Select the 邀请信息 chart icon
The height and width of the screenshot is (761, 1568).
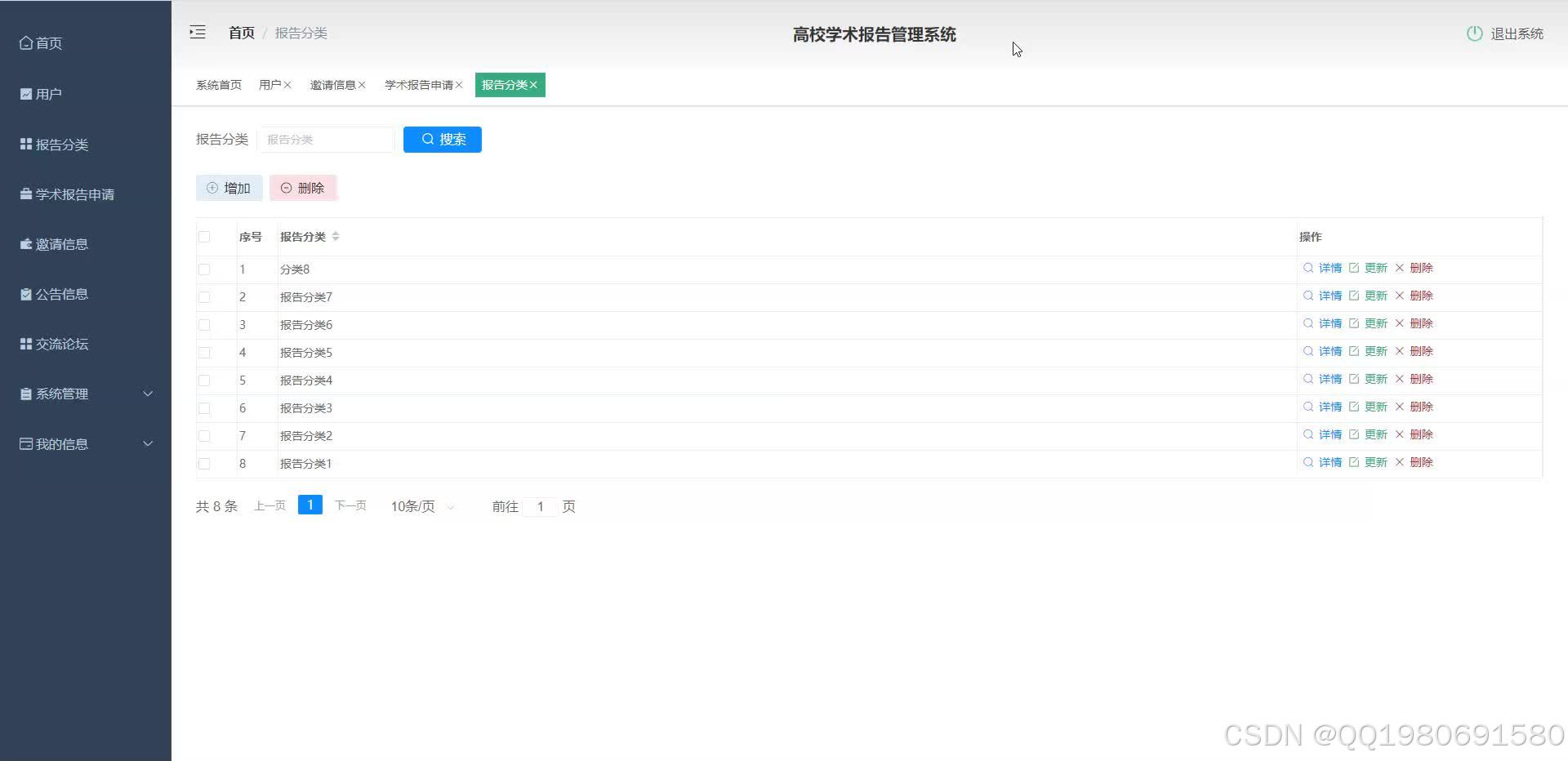click(24, 243)
